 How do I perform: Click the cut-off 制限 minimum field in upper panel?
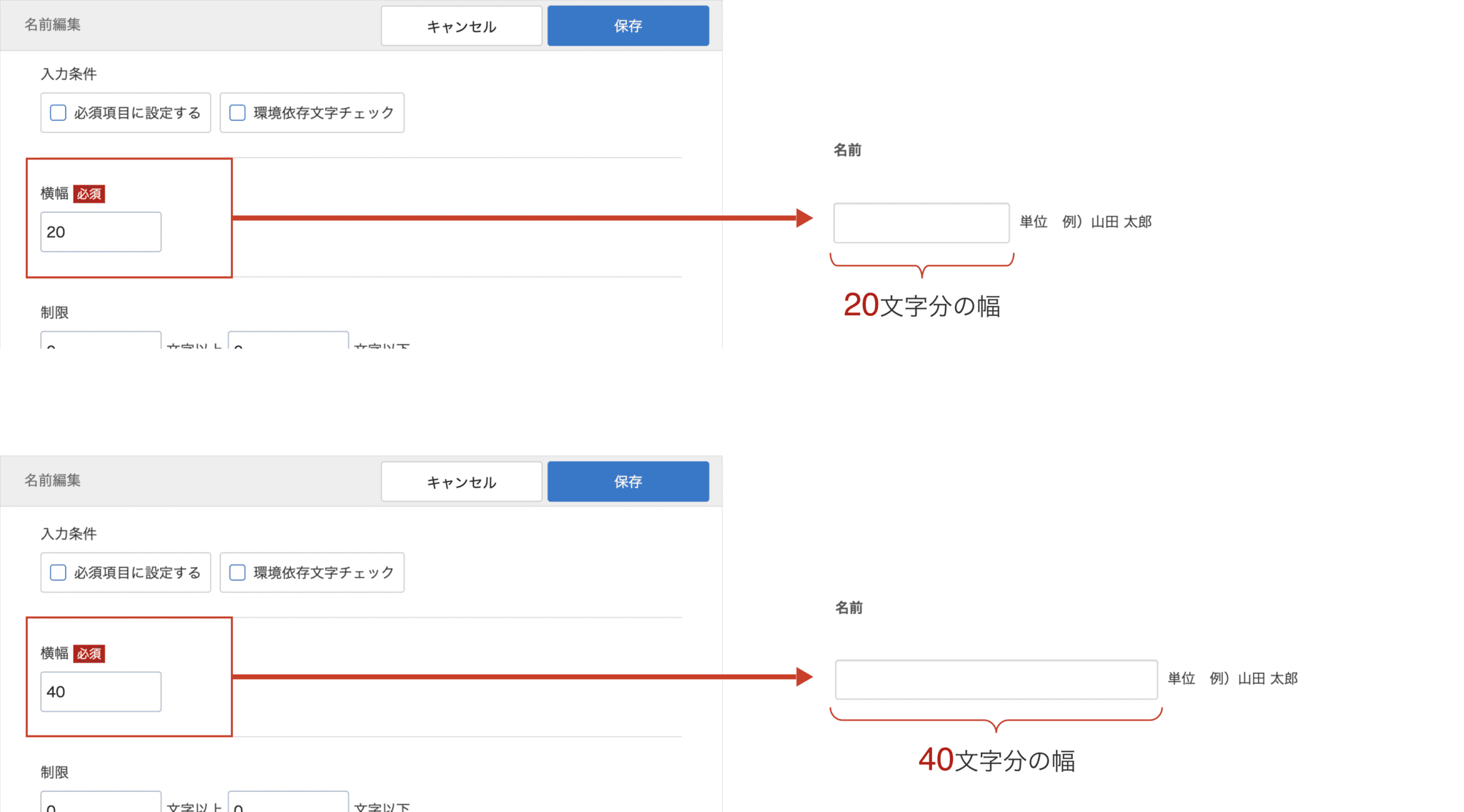coord(101,341)
